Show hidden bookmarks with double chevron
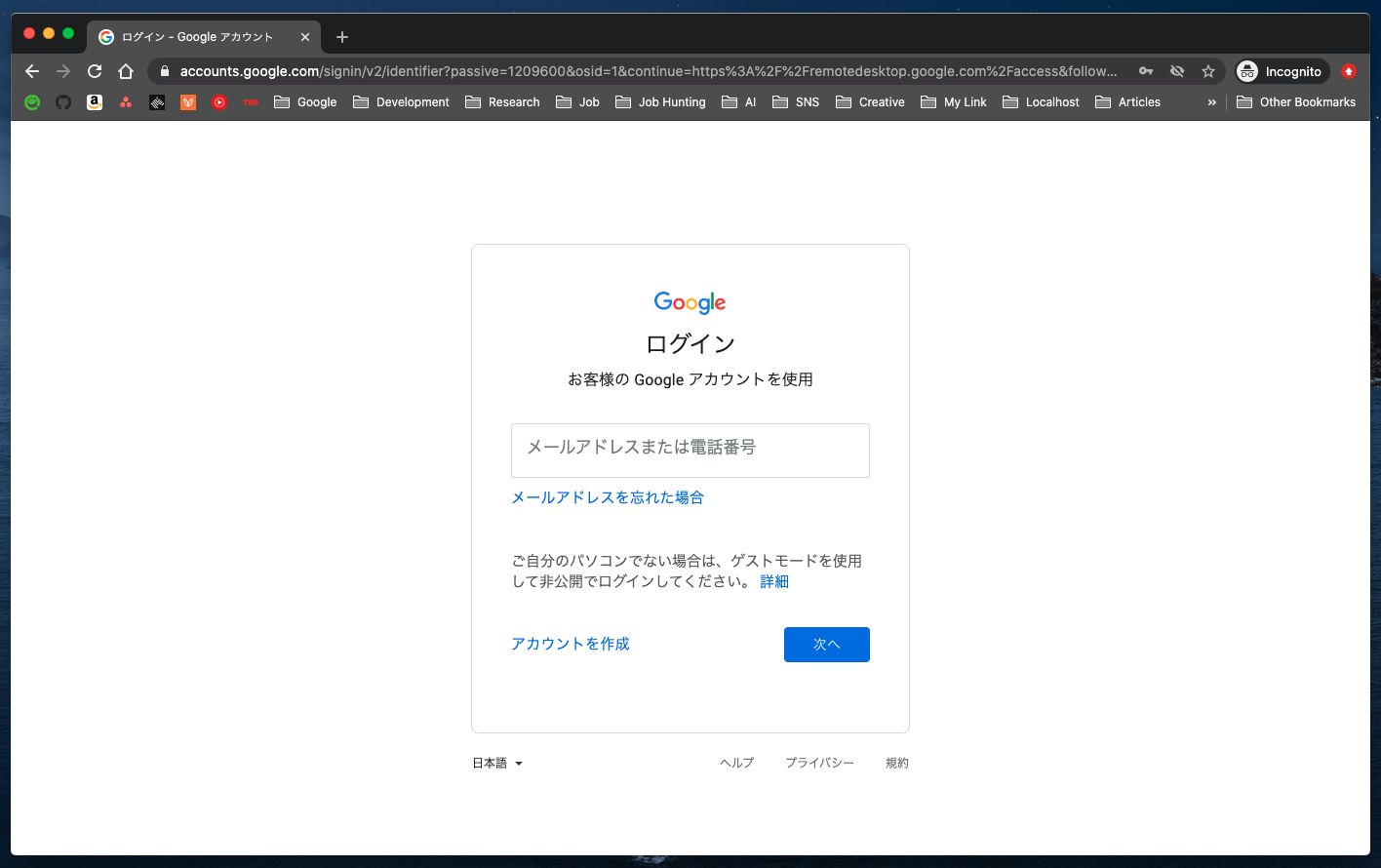Screen dimensions: 1381x868 (x=1212, y=101)
